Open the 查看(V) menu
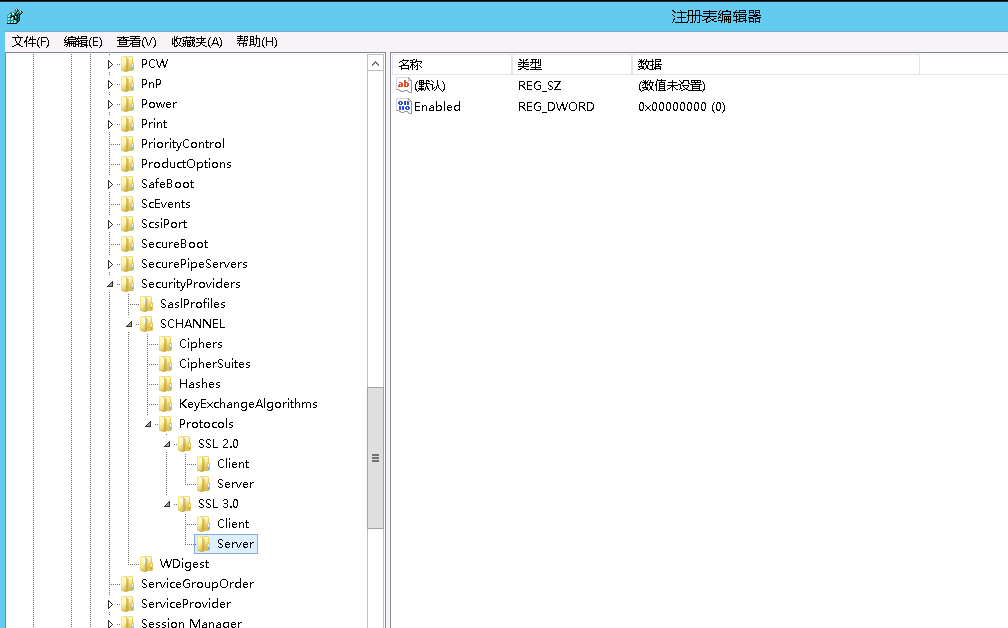1008x628 pixels. (136, 41)
